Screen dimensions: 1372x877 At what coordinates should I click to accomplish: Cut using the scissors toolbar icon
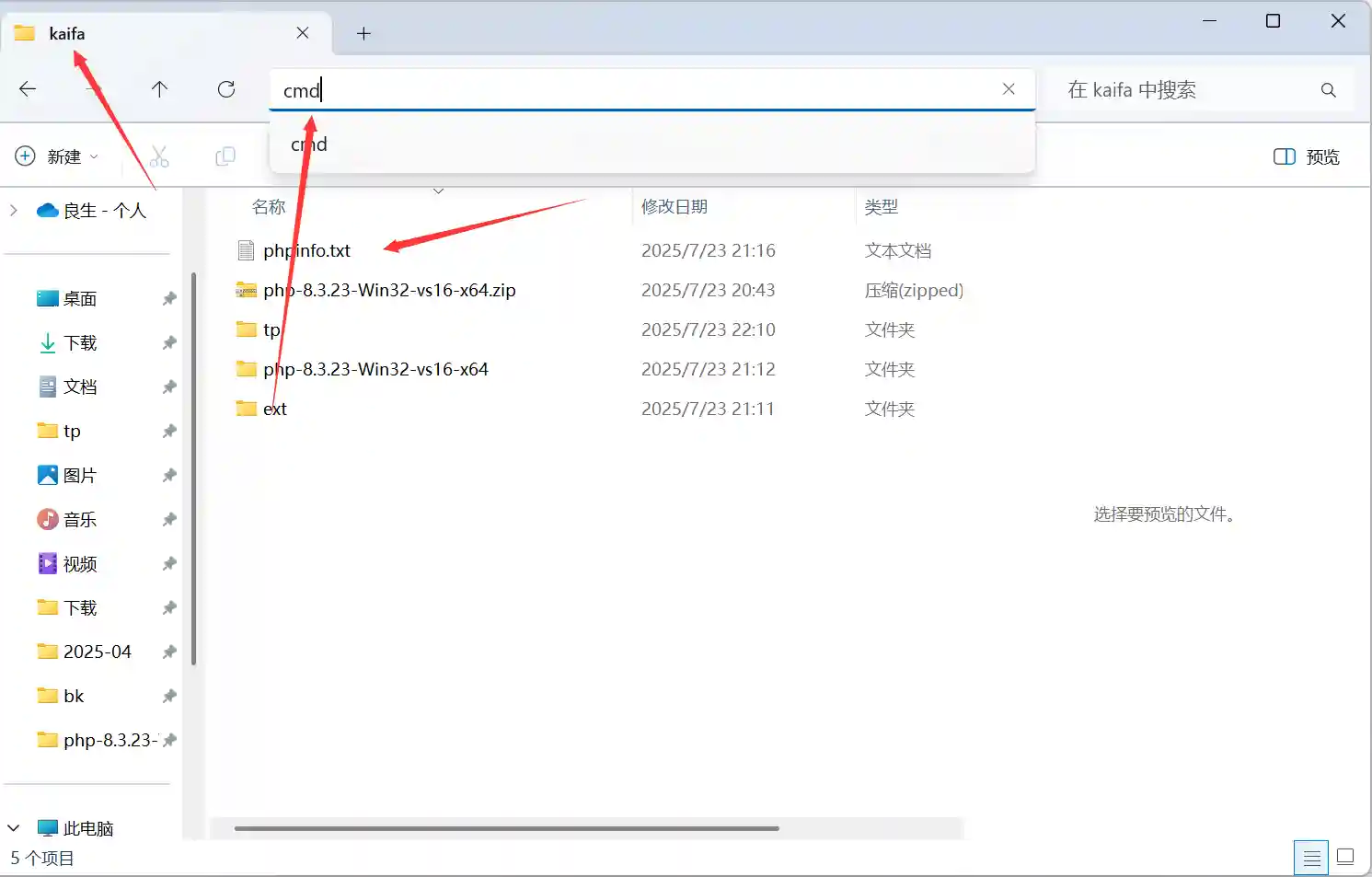coord(158,156)
